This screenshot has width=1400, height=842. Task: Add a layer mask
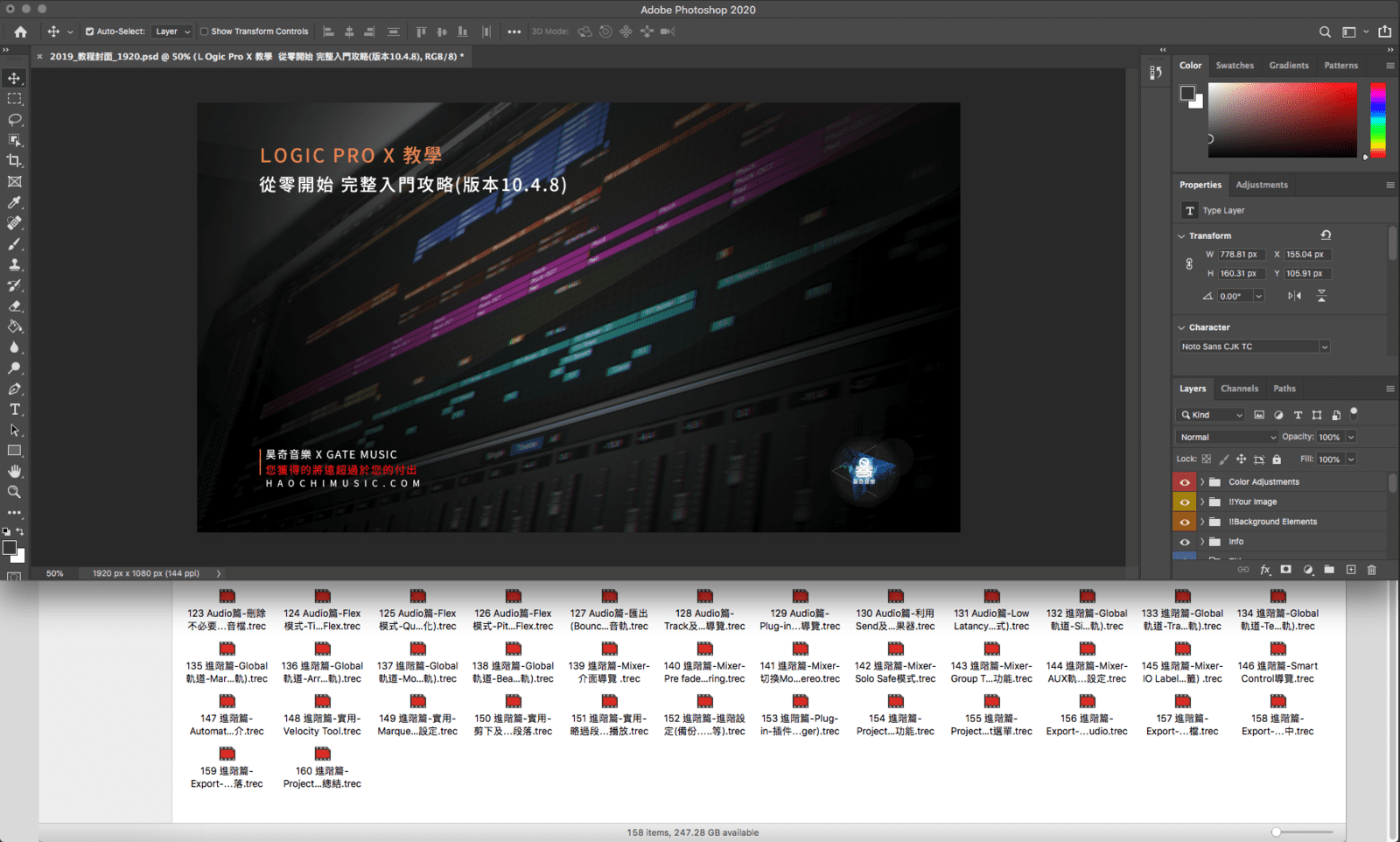(1285, 570)
